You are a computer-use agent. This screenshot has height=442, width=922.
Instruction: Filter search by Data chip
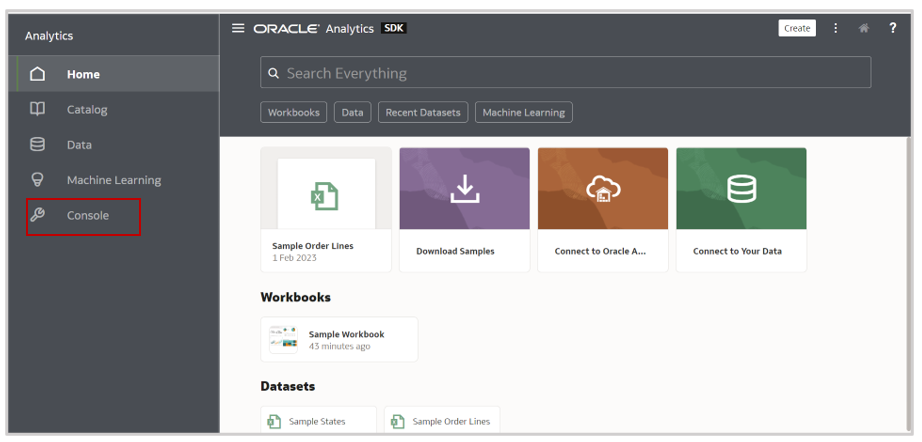pyautogui.click(x=352, y=112)
